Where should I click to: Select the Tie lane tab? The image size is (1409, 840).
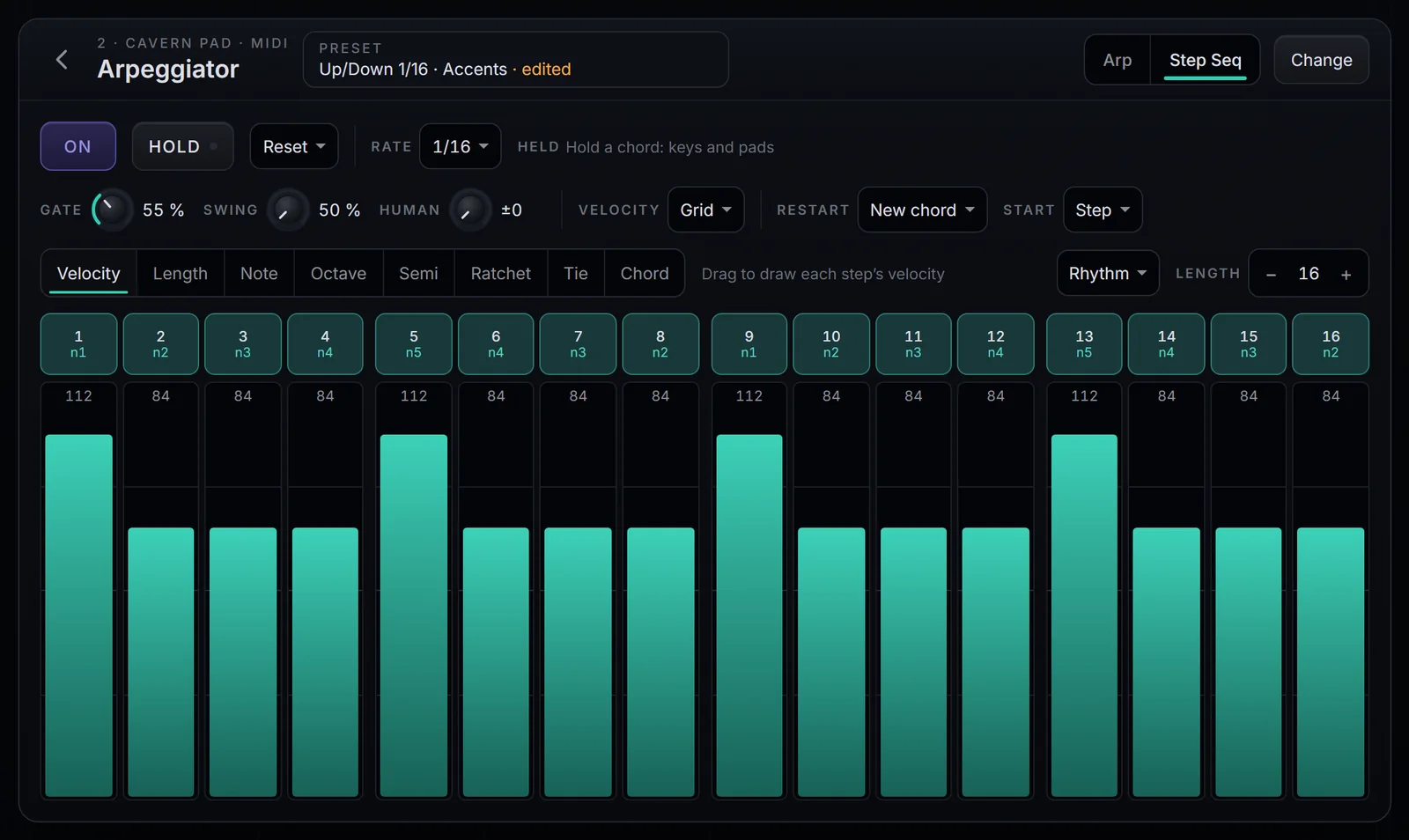(x=576, y=273)
